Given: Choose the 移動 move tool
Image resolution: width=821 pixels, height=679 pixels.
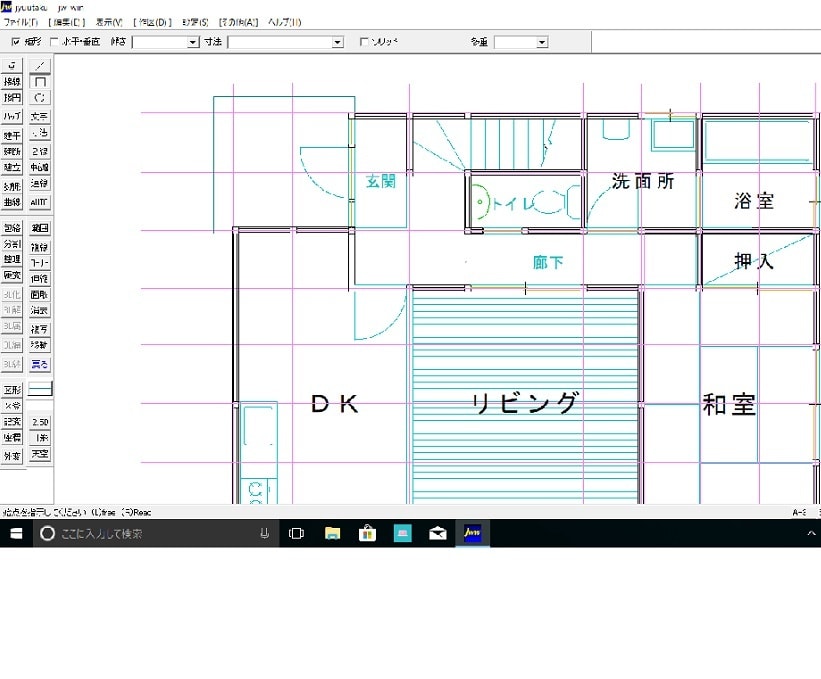Looking at the screenshot, I should 40,345.
